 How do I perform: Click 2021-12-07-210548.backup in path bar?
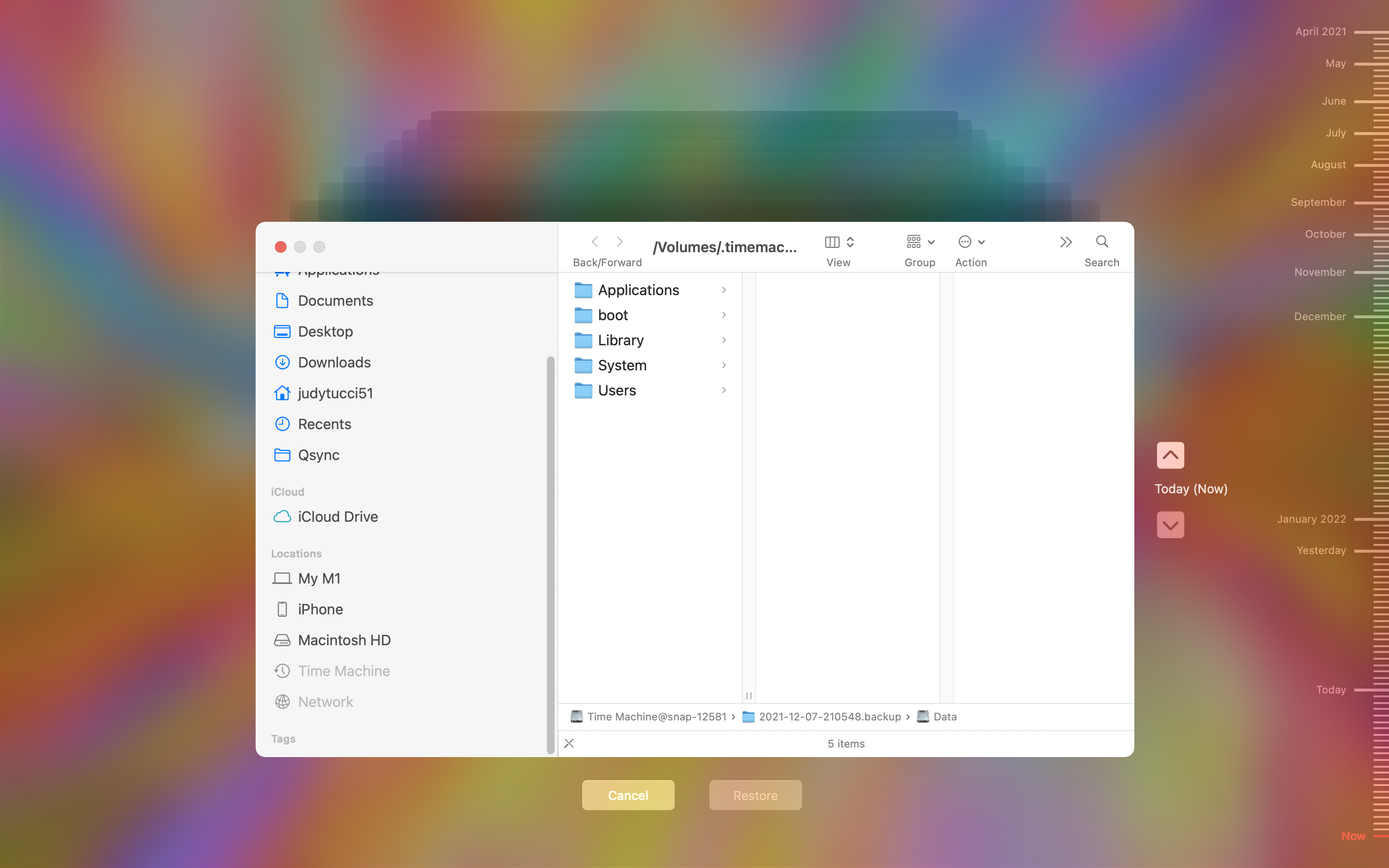pos(830,717)
